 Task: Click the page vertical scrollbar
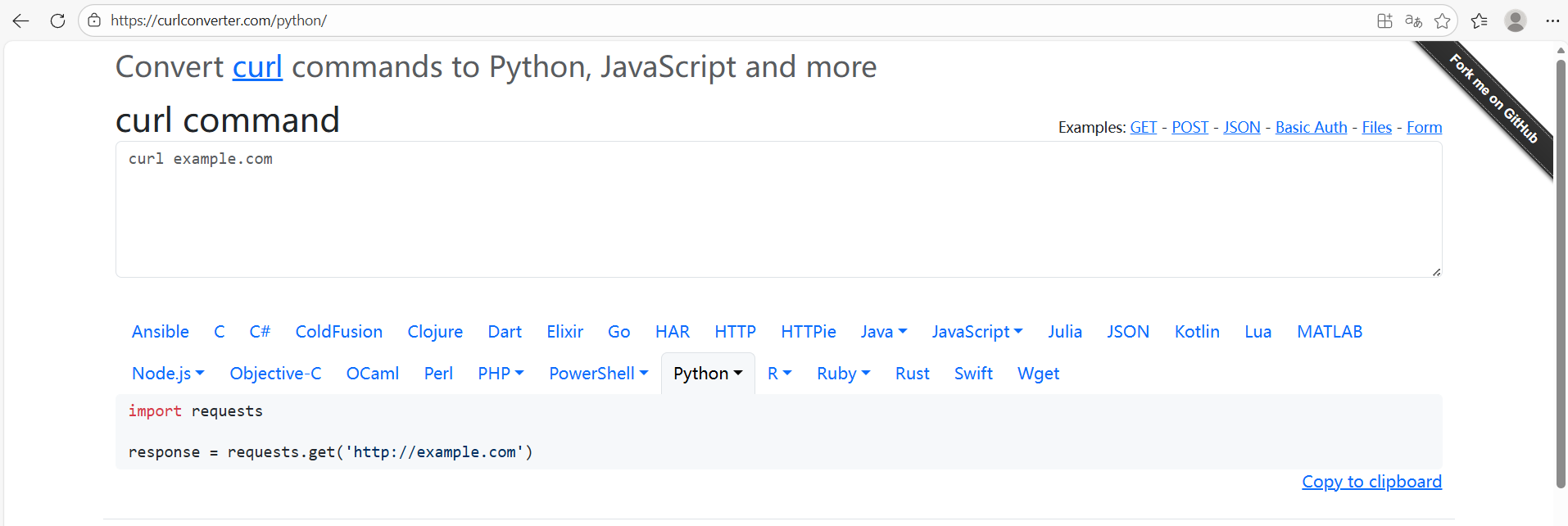click(x=1561, y=270)
